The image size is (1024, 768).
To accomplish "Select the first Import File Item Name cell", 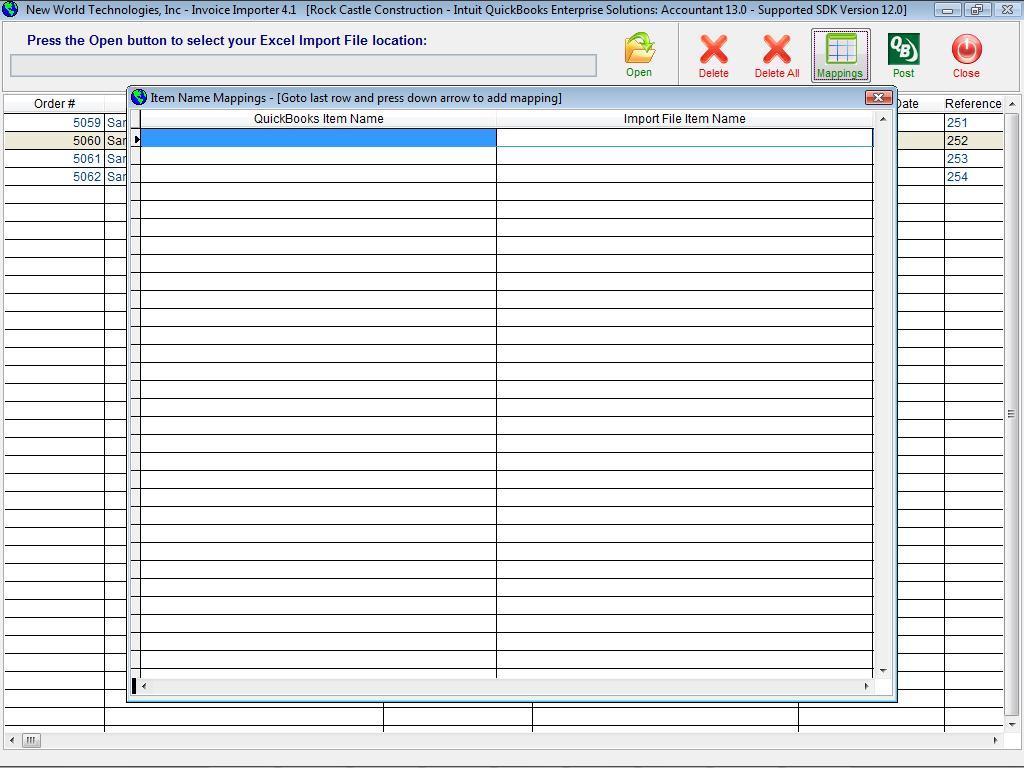I will click(x=684, y=138).
